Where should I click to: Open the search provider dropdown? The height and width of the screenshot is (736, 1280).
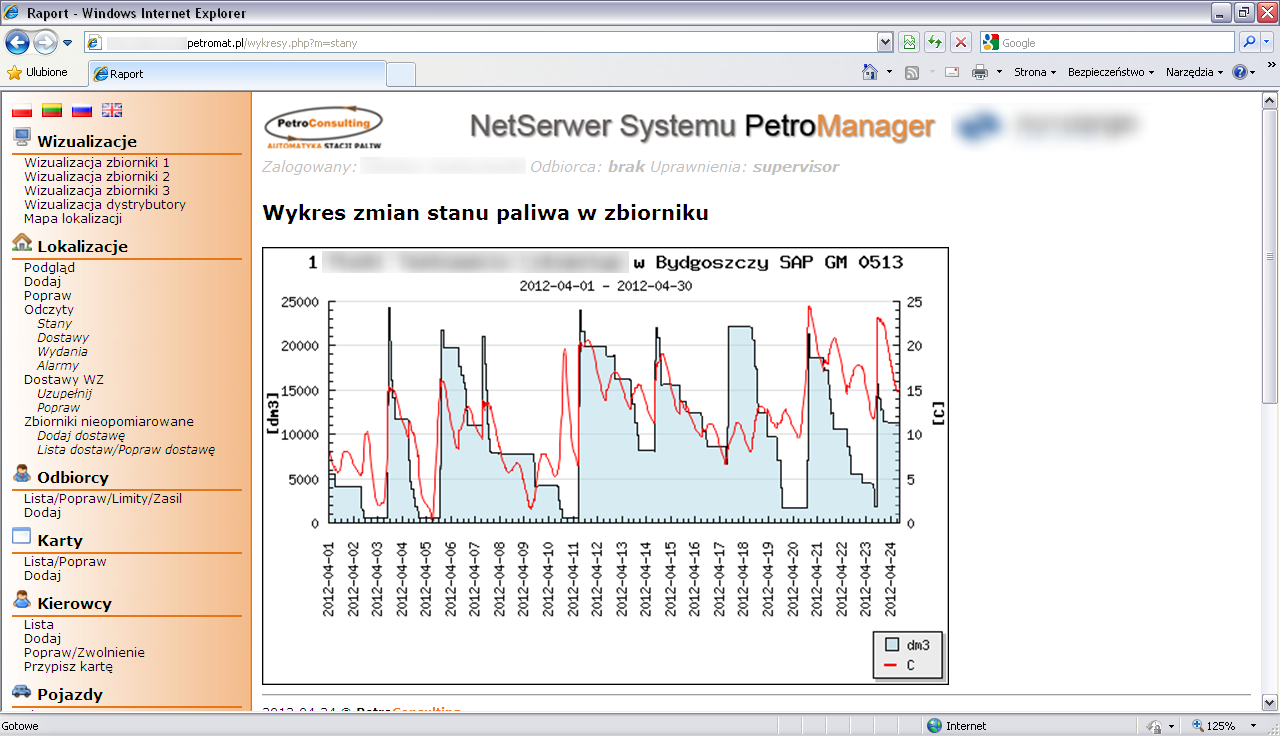[x=1268, y=42]
